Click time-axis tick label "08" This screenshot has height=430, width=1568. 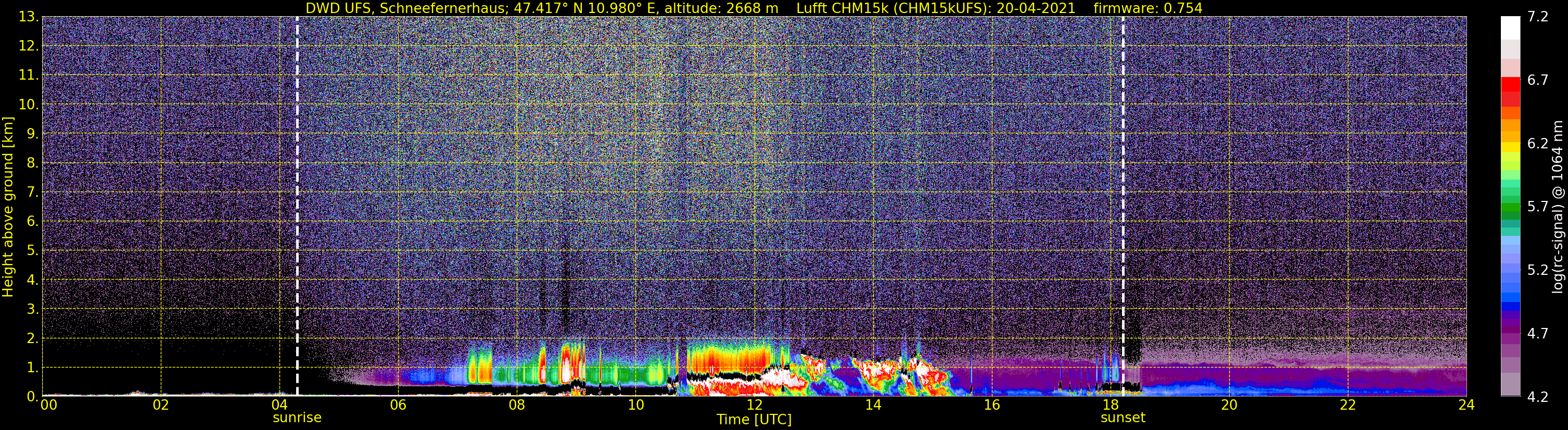pyautogui.click(x=517, y=406)
